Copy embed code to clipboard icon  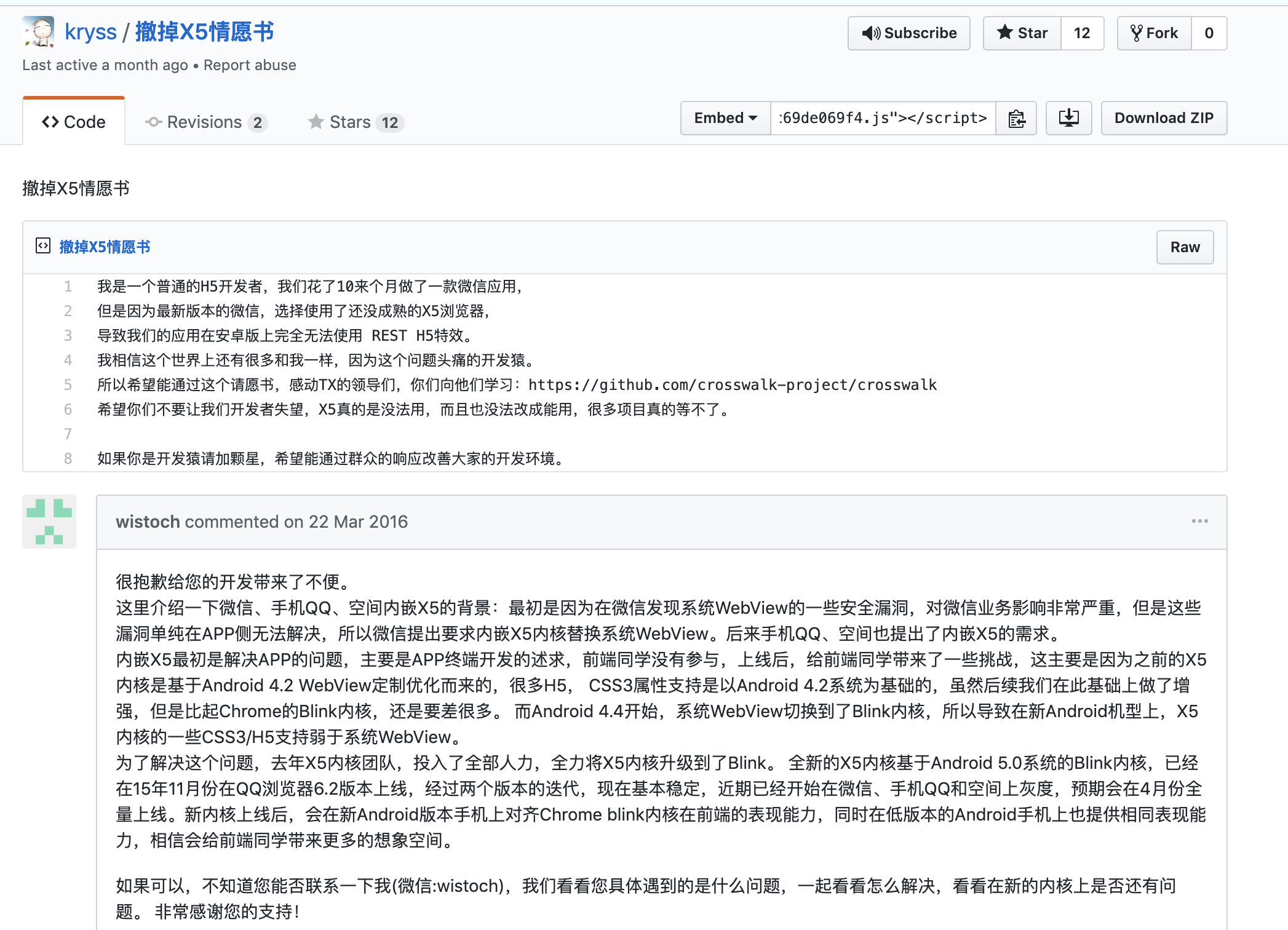click(1016, 118)
